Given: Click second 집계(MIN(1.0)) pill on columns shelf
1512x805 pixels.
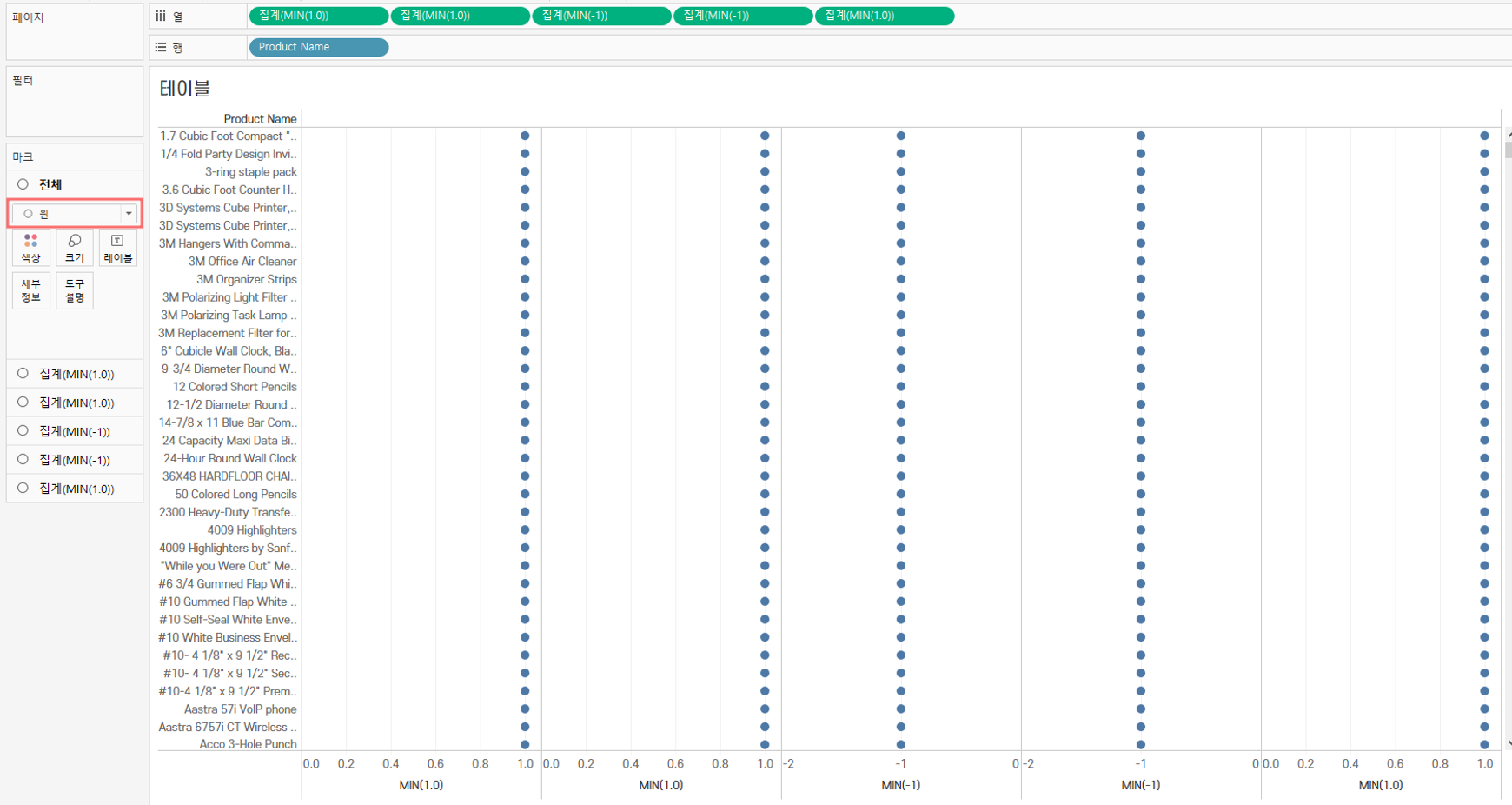Looking at the screenshot, I should point(460,16).
